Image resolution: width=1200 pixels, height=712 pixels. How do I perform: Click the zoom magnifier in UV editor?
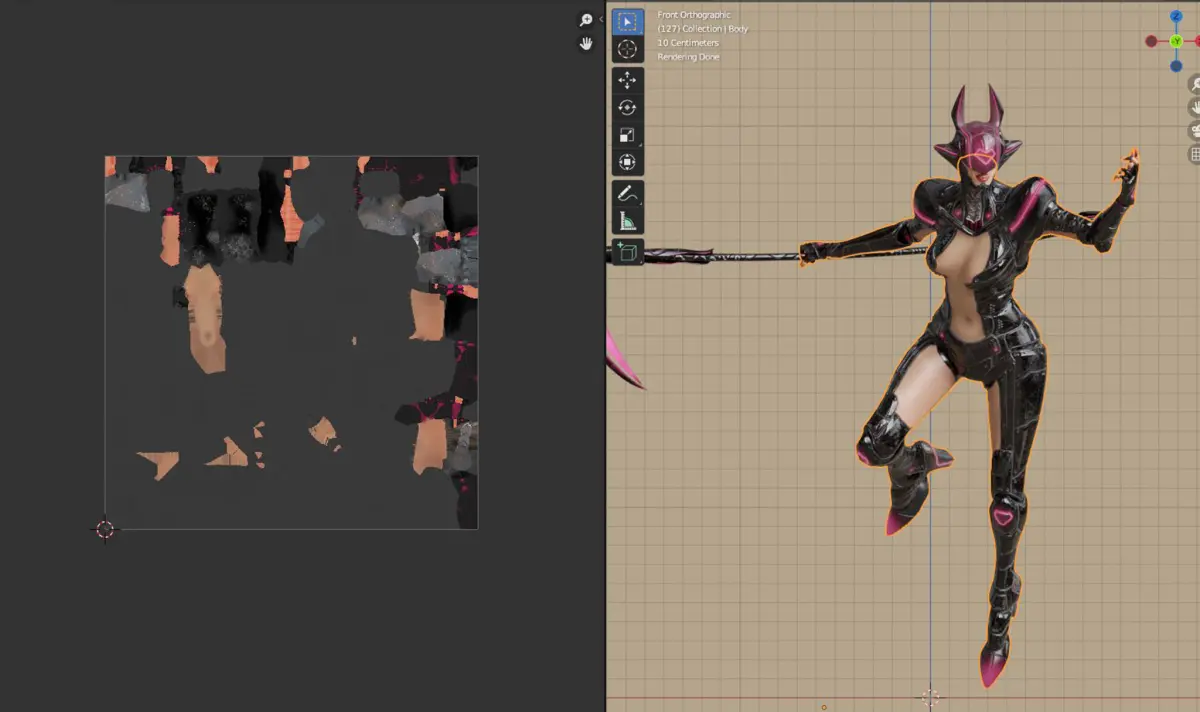point(586,20)
